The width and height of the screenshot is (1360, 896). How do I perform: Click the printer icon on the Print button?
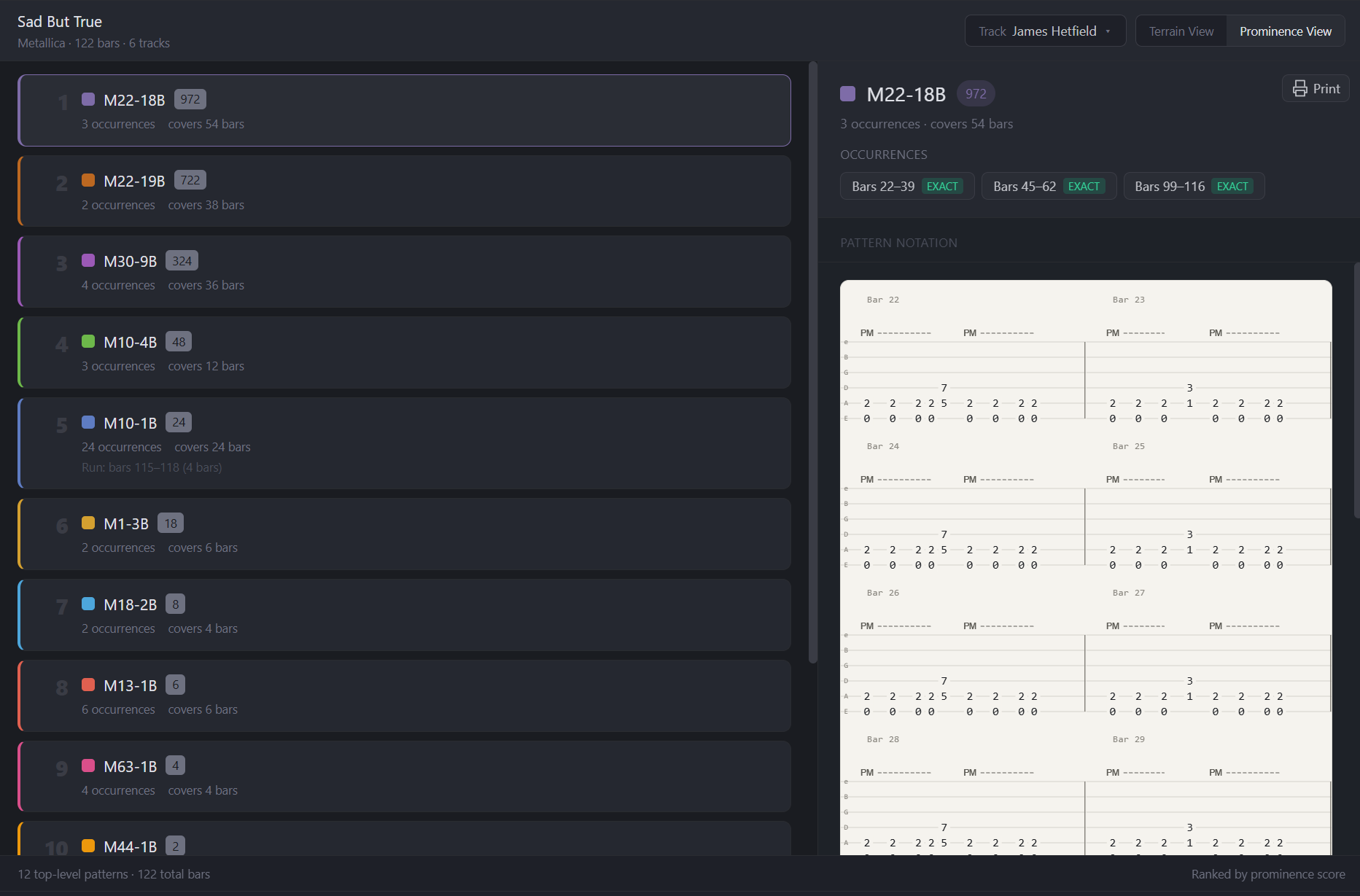(x=1301, y=88)
